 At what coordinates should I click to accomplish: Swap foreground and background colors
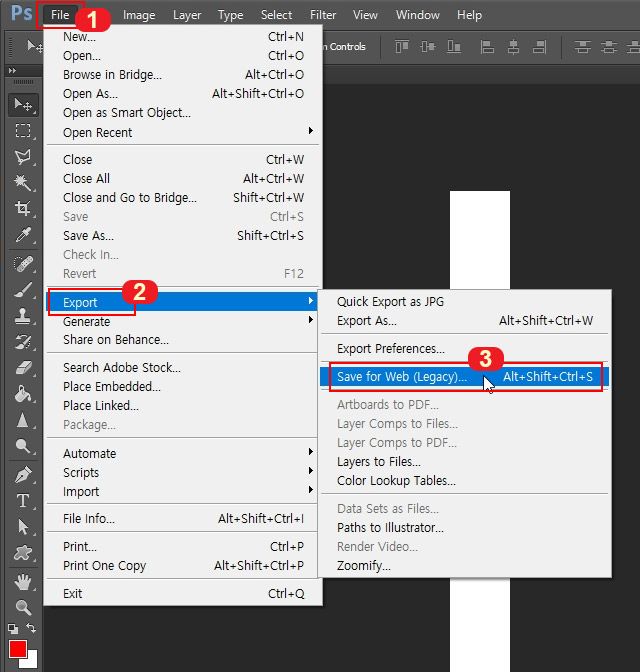point(31,628)
